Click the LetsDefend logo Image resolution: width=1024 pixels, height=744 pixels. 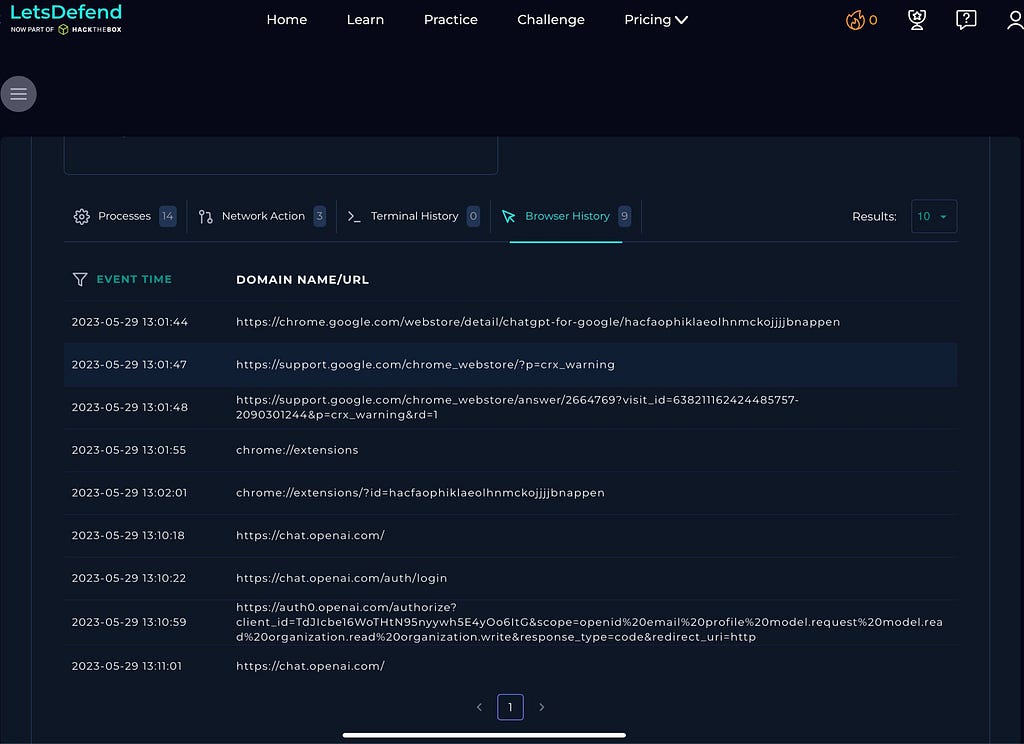tap(66, 19)
